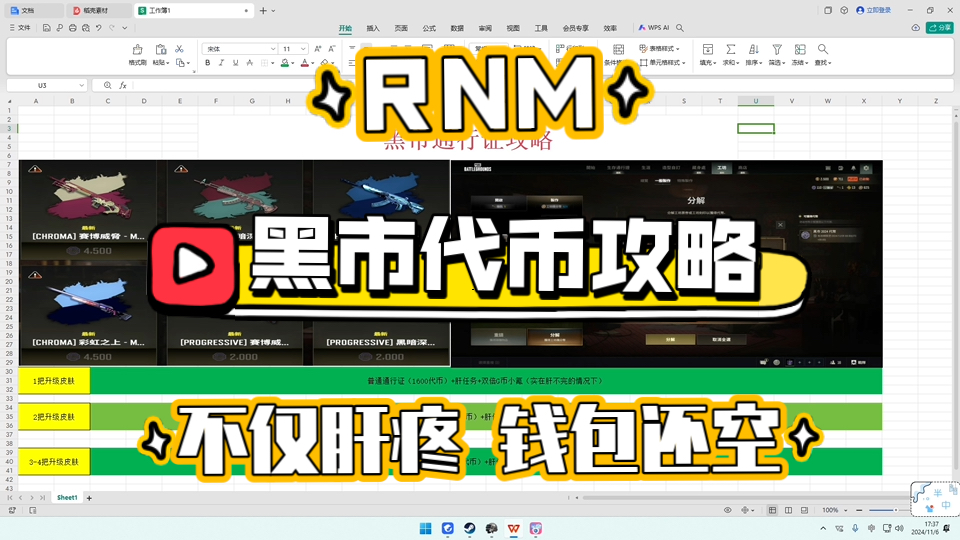Click the search icon next to WPS AI
Screen dimensions: 960x540
pos(680,28)
